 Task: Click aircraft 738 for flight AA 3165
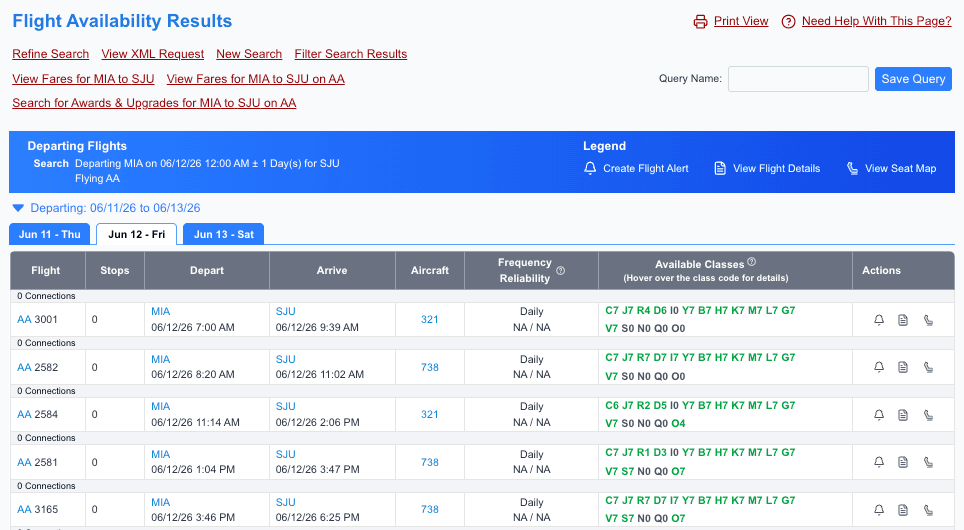point(430,509)
